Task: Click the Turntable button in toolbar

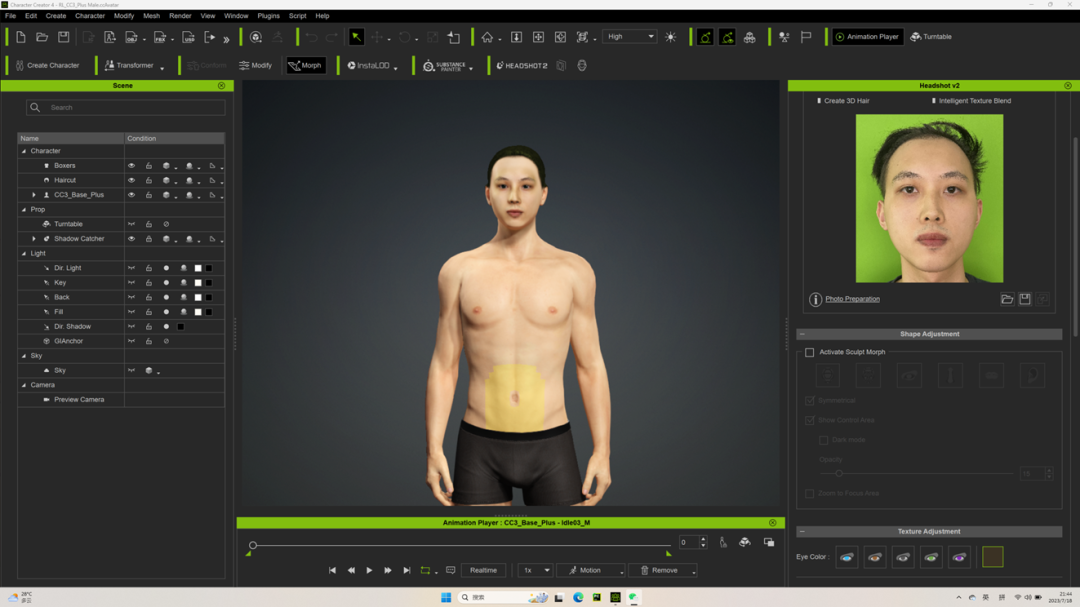Action: click(931, 37)
